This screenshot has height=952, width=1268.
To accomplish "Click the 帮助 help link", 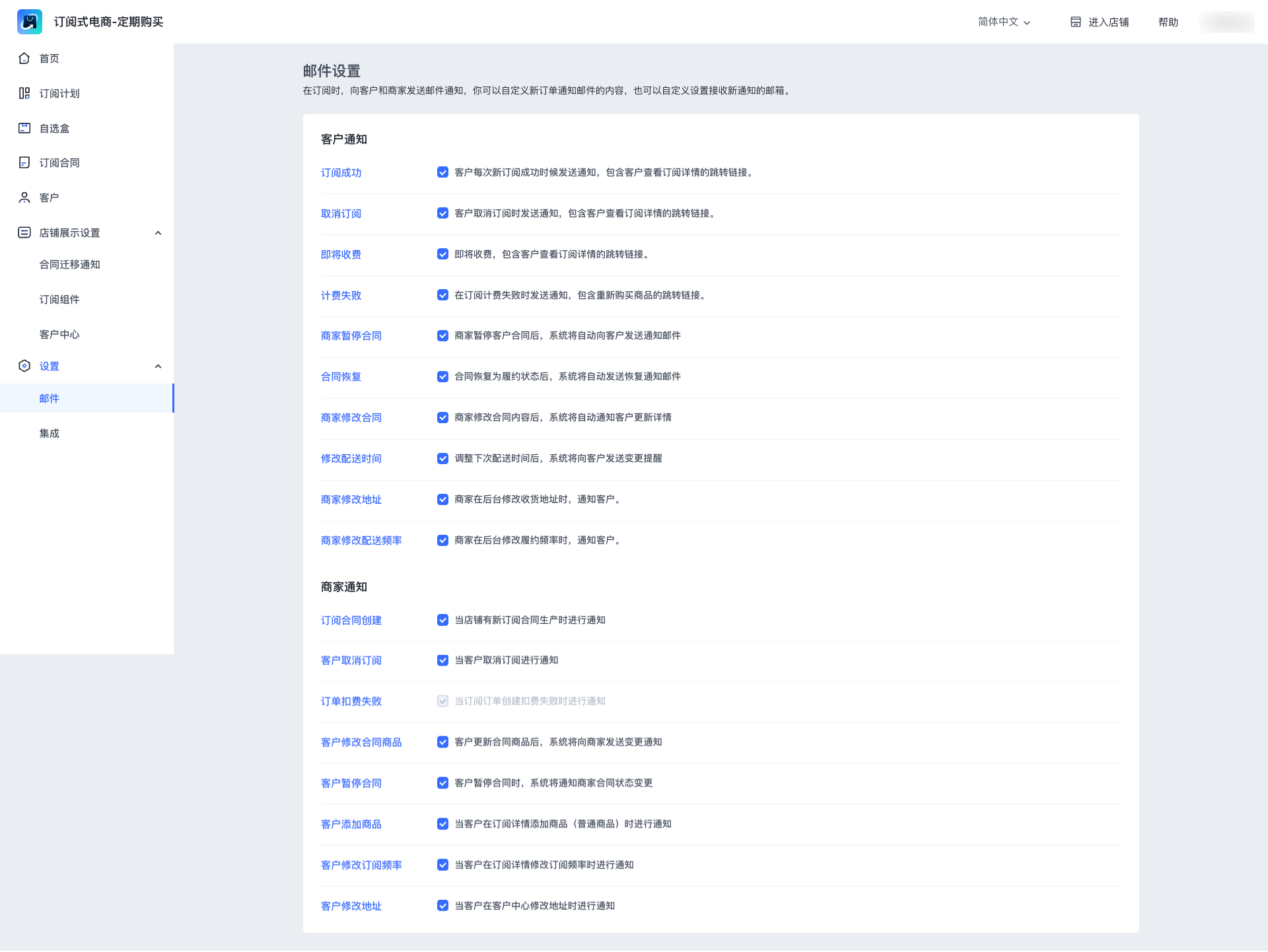I will click(1168, 22).
